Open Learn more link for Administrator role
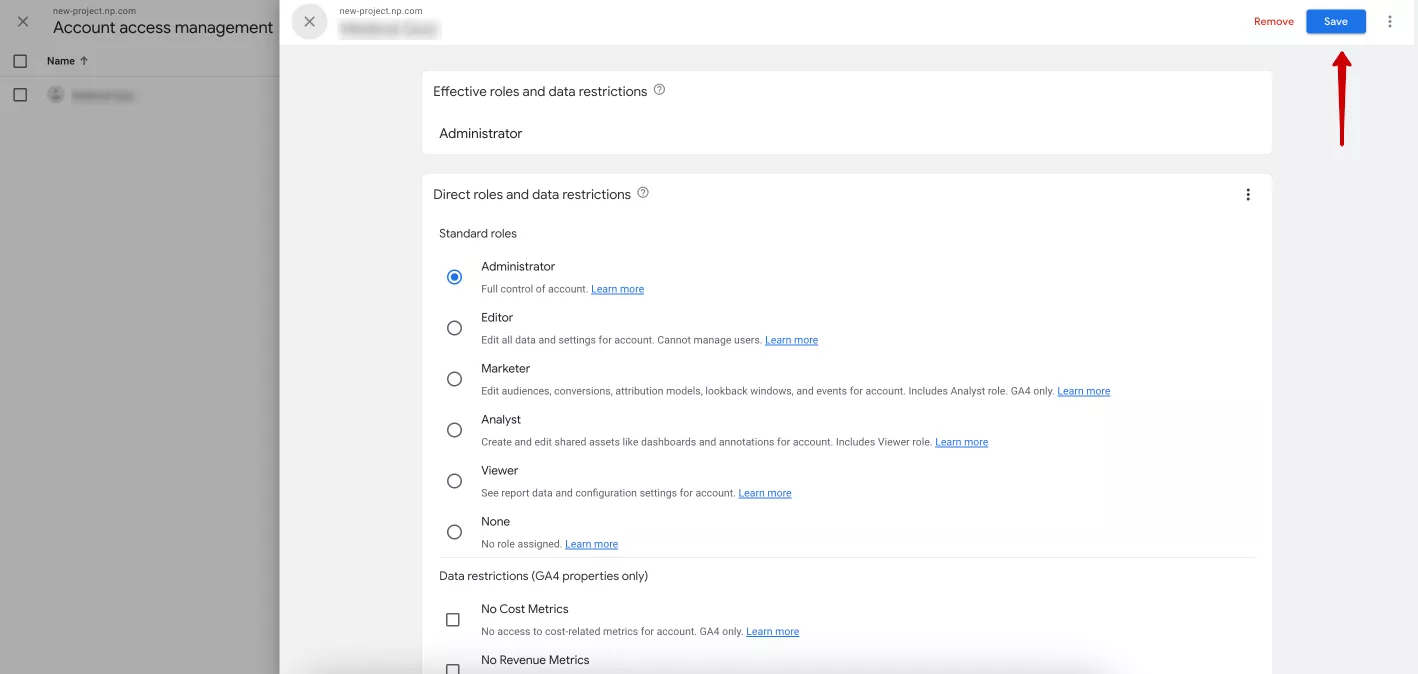 tap(617, 289)
